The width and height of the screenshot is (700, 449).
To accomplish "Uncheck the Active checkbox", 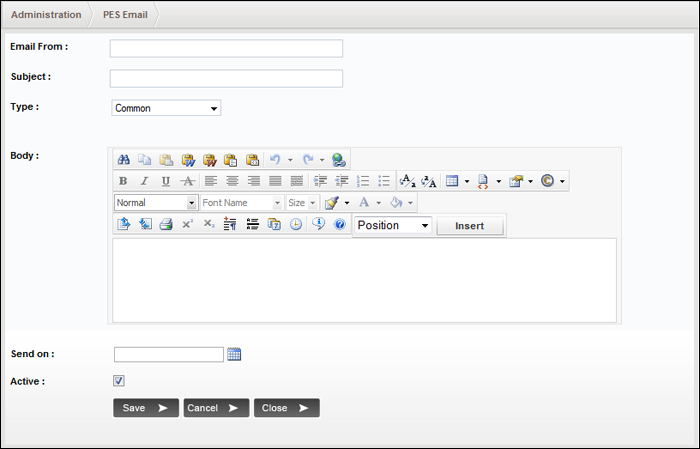I will [119, 381].
